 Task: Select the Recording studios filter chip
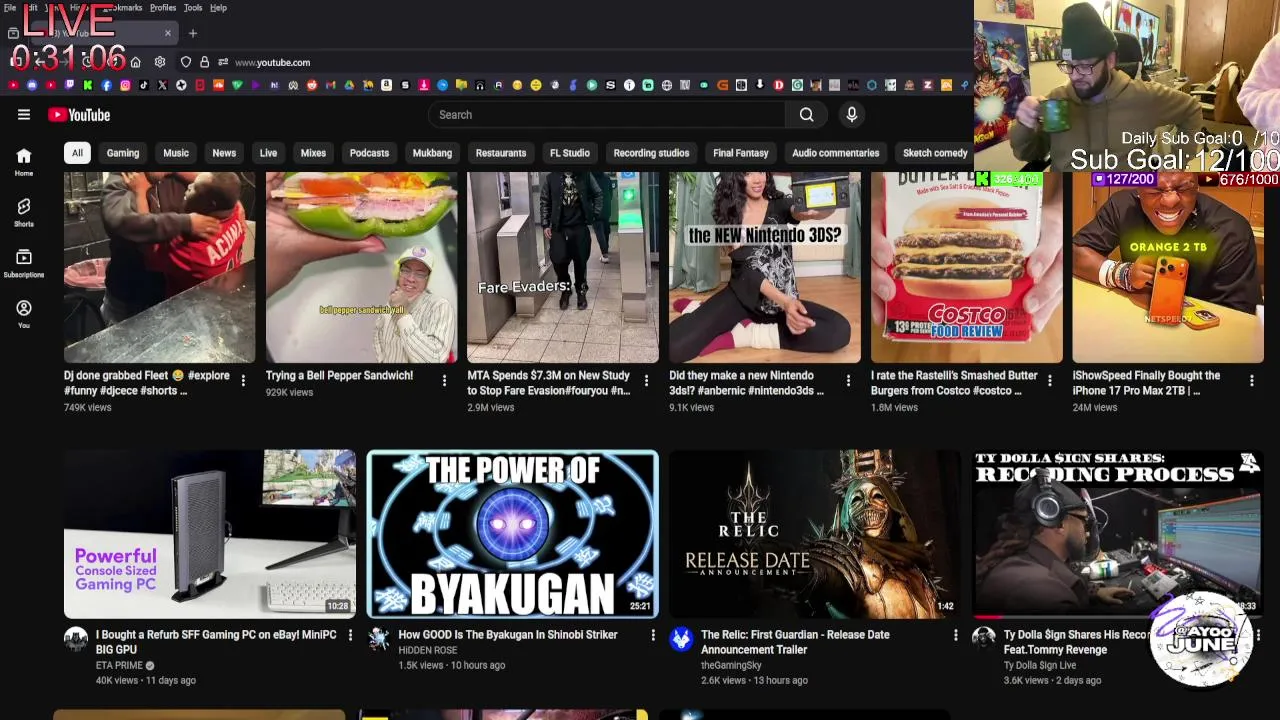click(651, 153)
